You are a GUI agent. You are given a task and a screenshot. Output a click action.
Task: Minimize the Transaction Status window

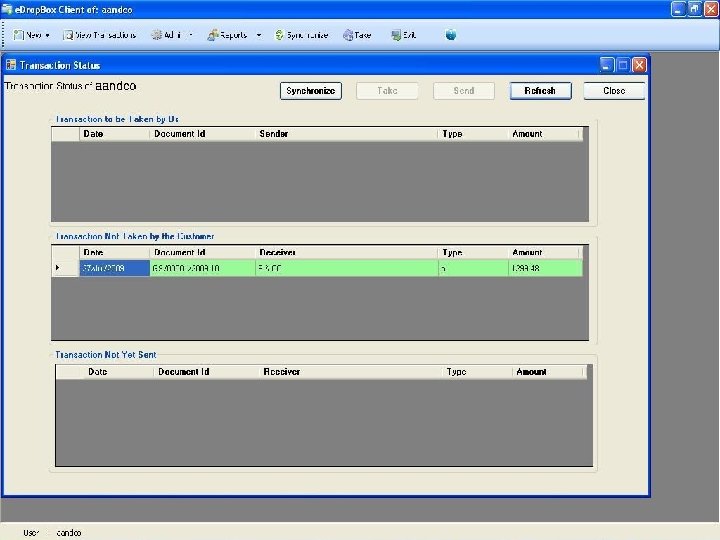(607, 65)
